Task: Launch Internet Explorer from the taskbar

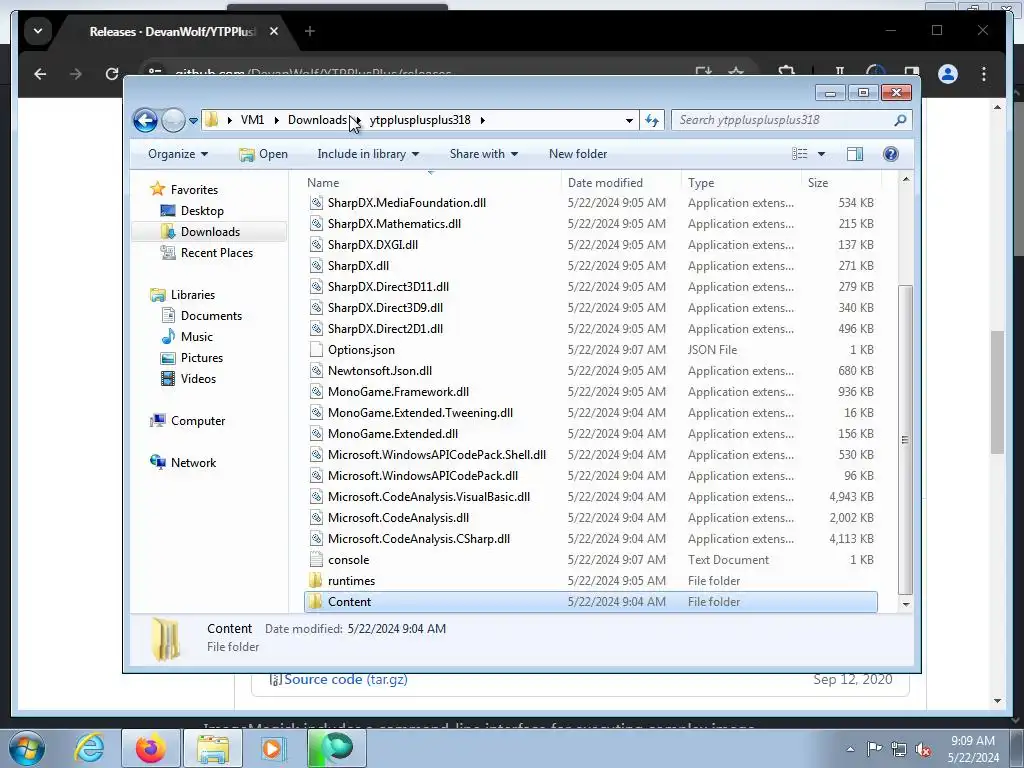Action: pyautogui.click(x=89, y=748)
